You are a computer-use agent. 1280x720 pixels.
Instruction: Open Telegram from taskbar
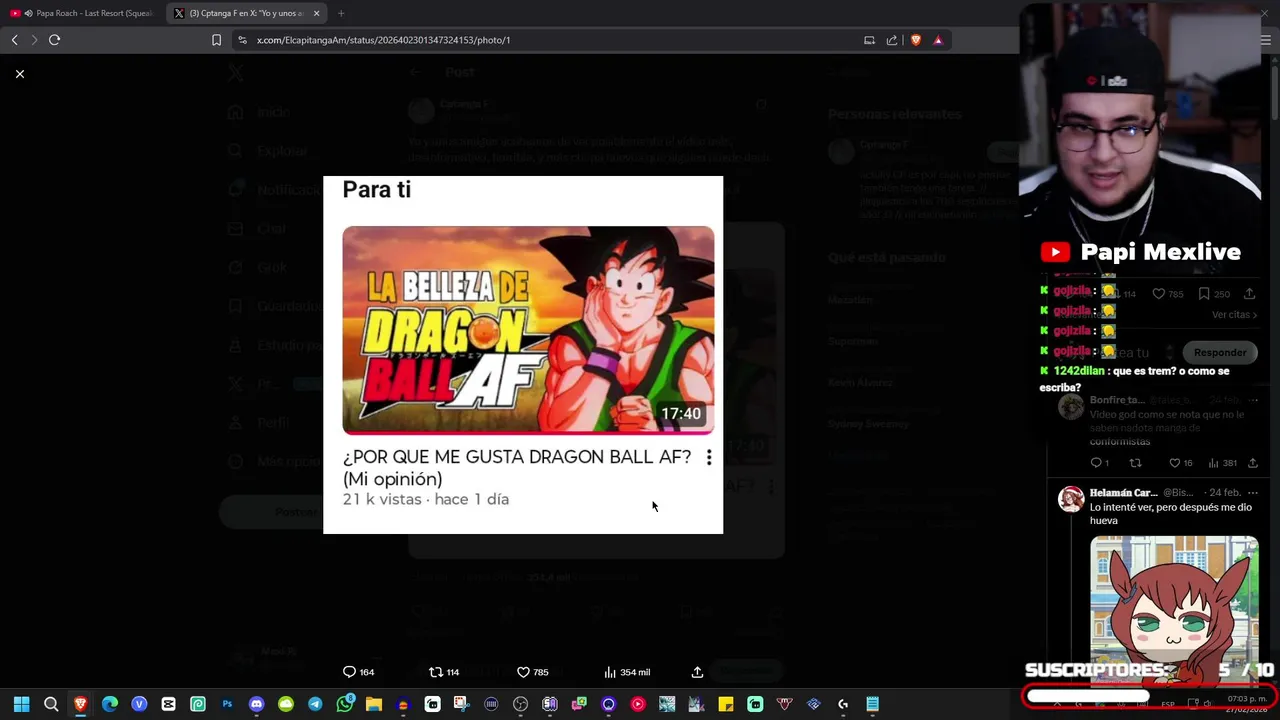(x=315, y=704)
